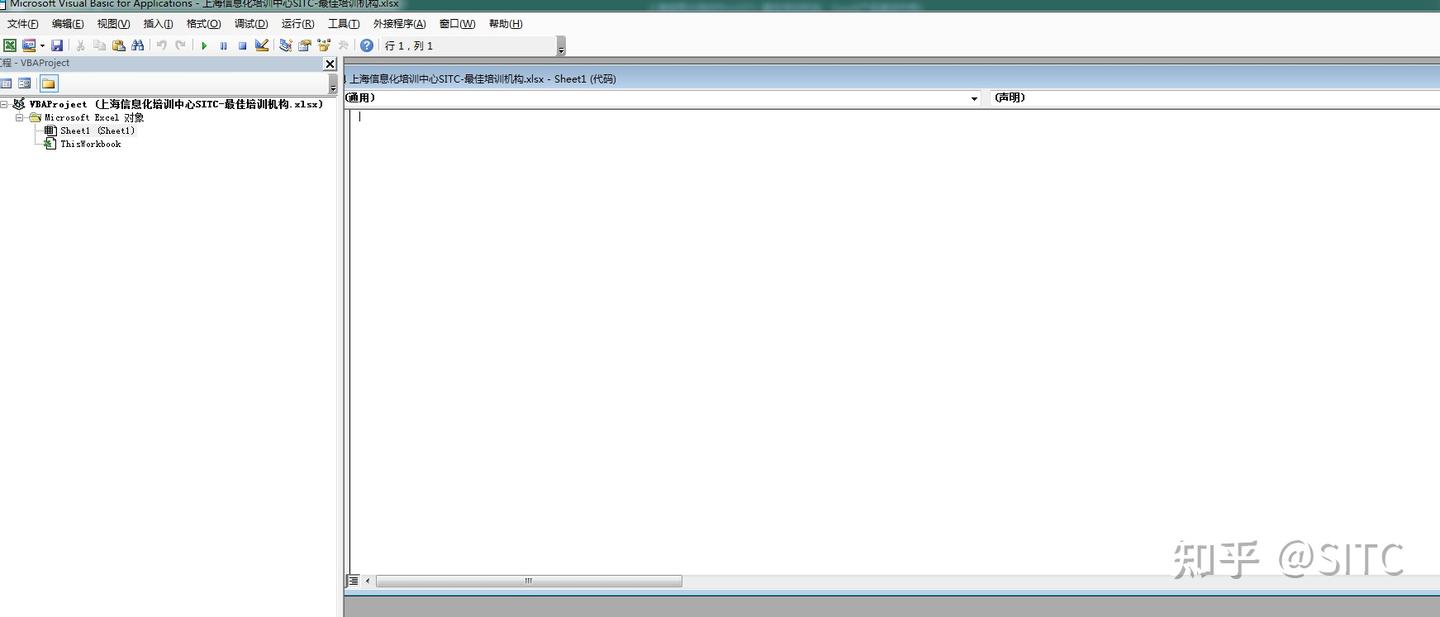Collapse the VBAProject tree node

click(6, 104)
